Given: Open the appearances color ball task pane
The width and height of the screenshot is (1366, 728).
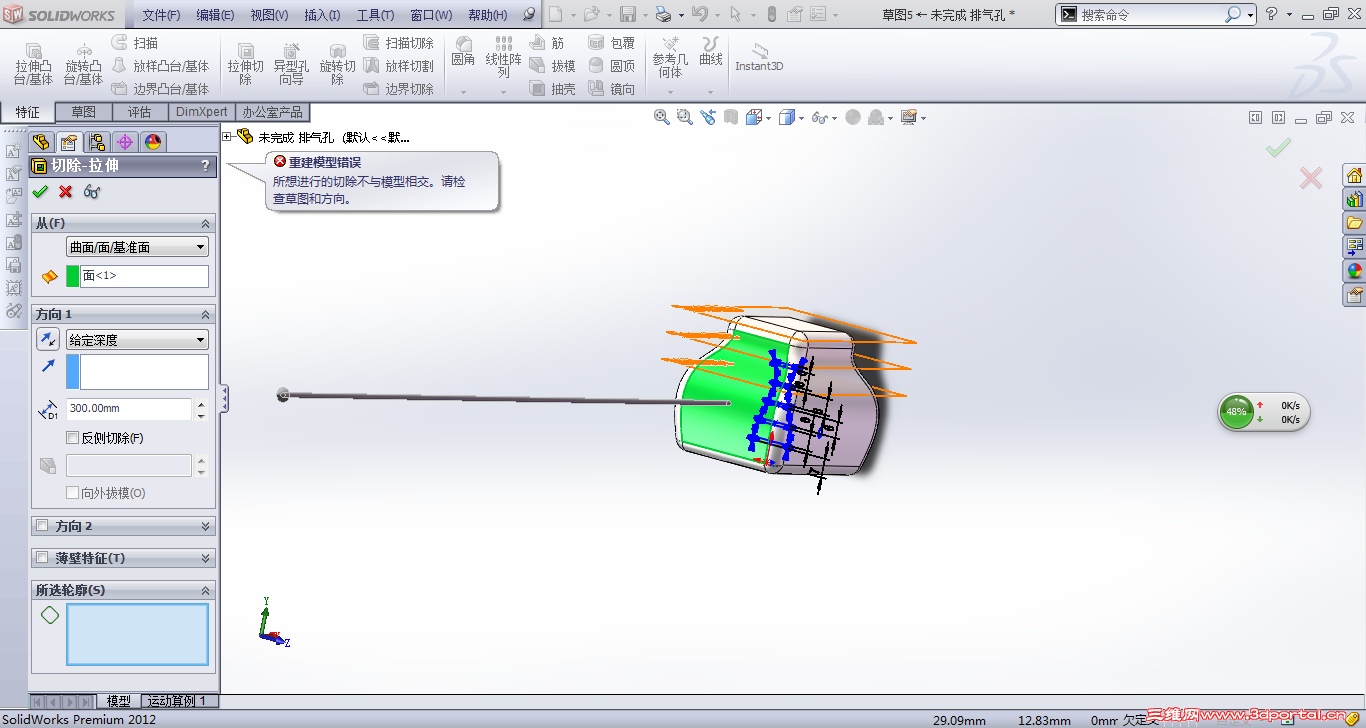Looking at the screenshot, I should 1354,271.
